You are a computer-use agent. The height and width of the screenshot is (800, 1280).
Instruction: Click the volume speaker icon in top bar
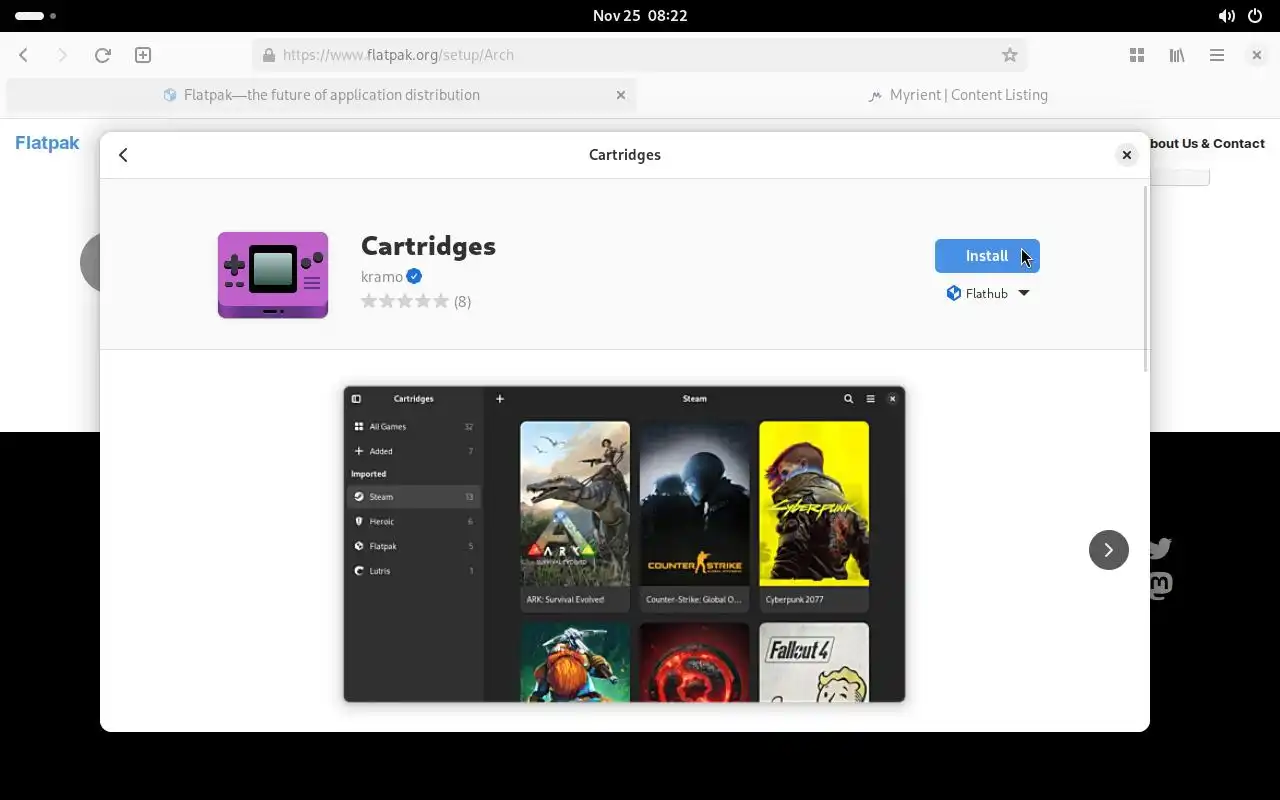(1226, 16)
